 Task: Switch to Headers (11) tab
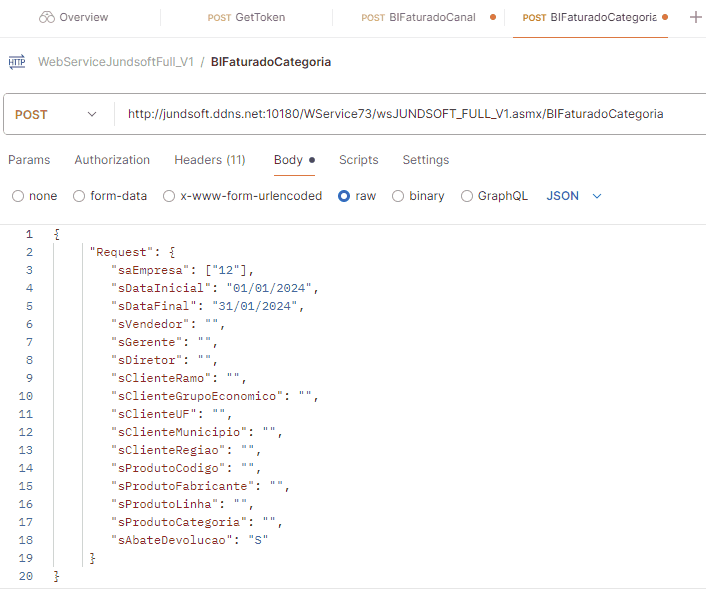[x=209, y=160]
